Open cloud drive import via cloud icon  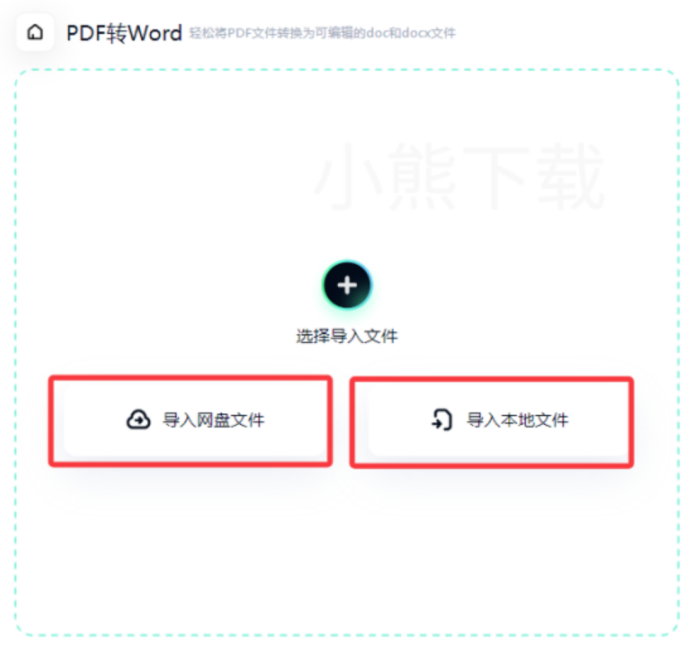tap(138, 420)
